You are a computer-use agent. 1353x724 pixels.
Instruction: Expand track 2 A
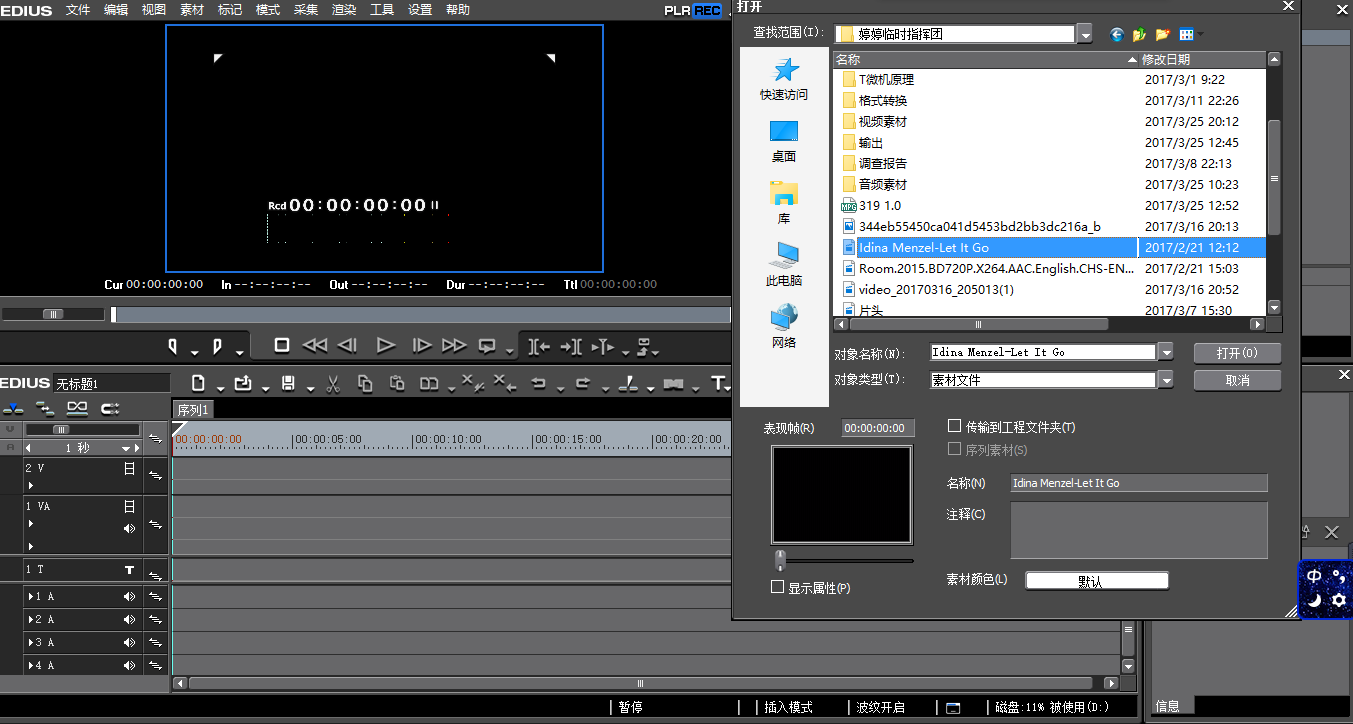[x=30, y=619]
